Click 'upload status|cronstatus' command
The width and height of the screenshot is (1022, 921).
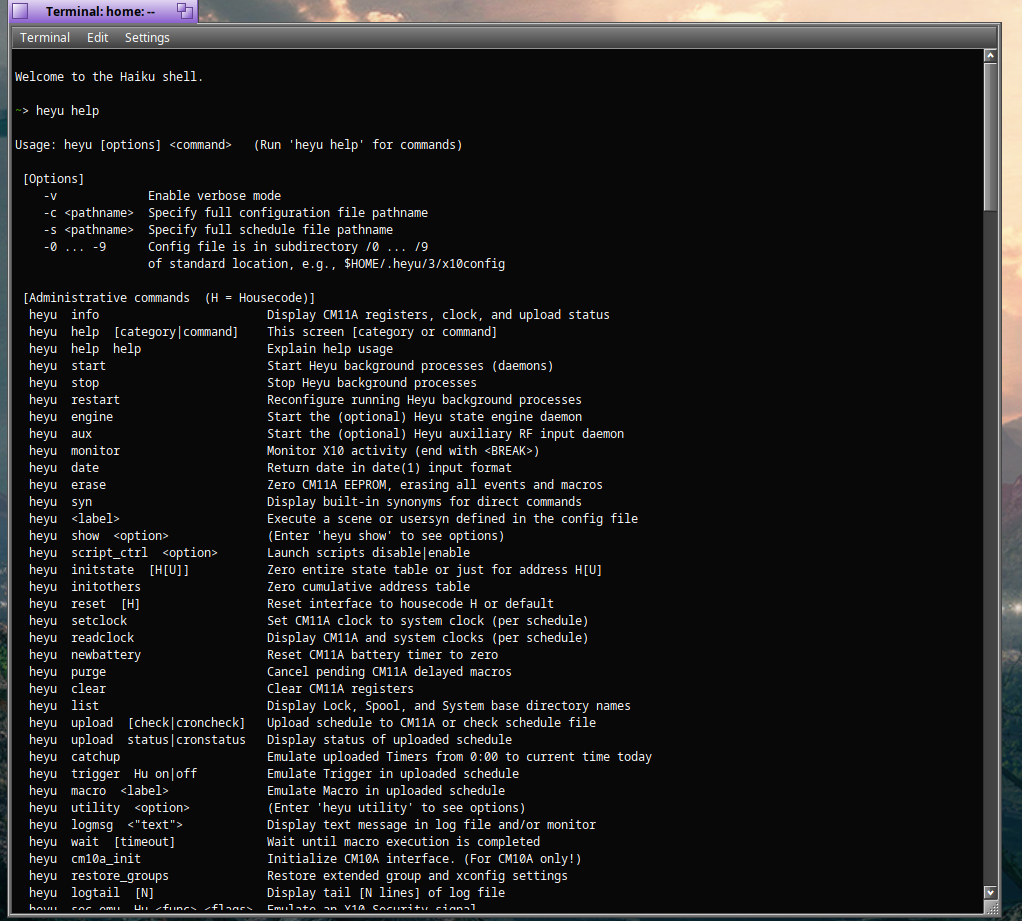pyautogui.click(x=158, y=740)
